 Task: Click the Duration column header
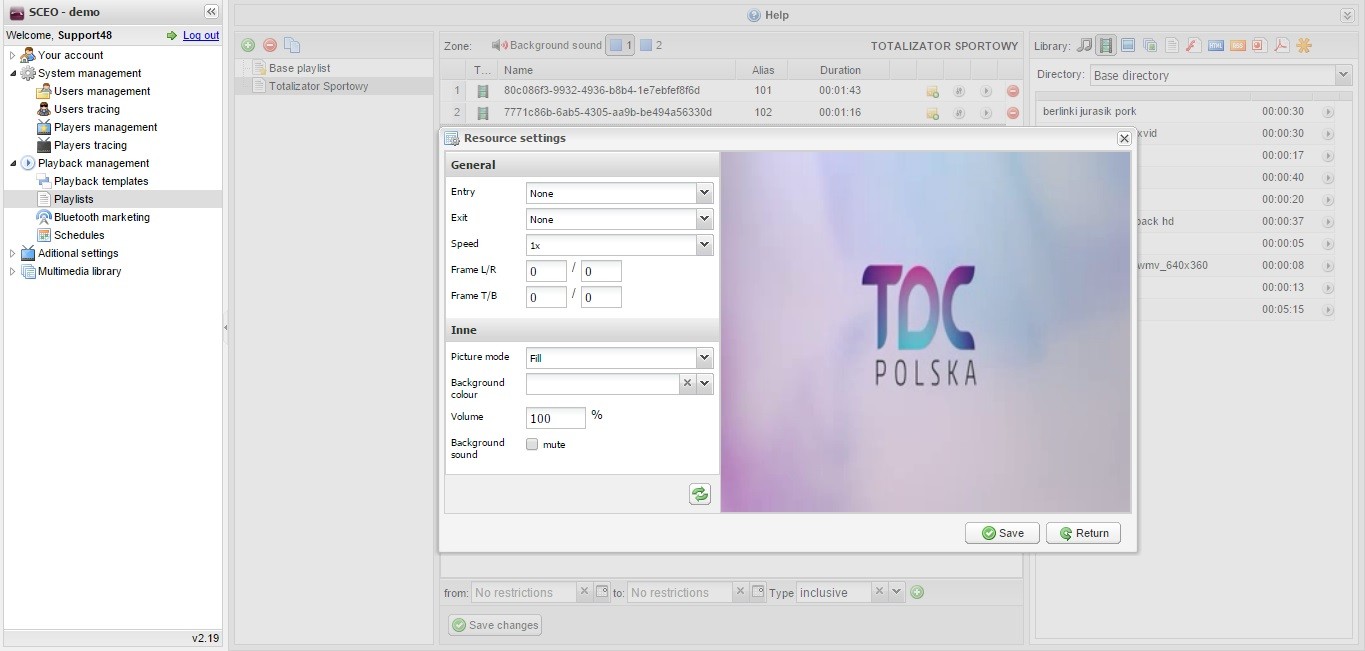[840, 70]
